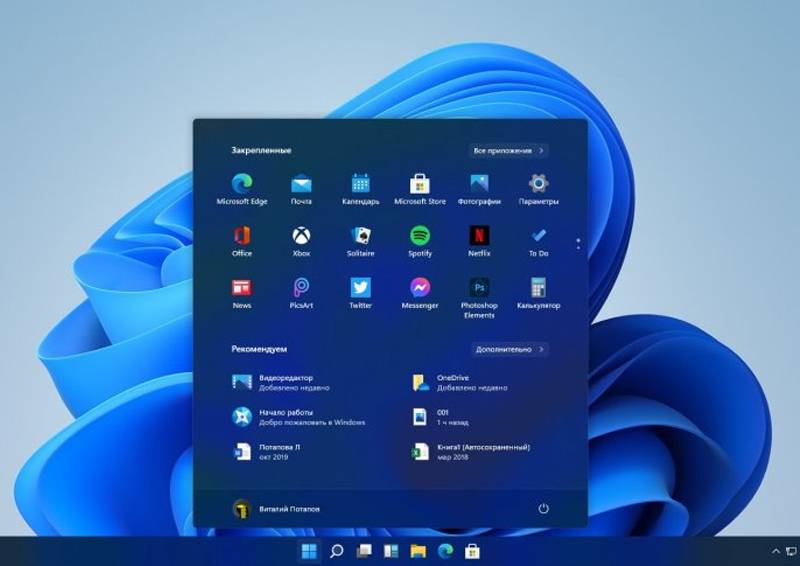Open Task View on the taskbar
Viewport: 800px width, 566px height.
click(364, 551)
